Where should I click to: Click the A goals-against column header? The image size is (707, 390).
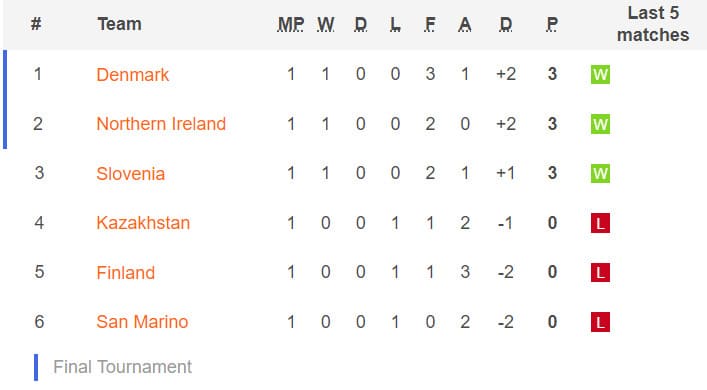pos(465,24)
